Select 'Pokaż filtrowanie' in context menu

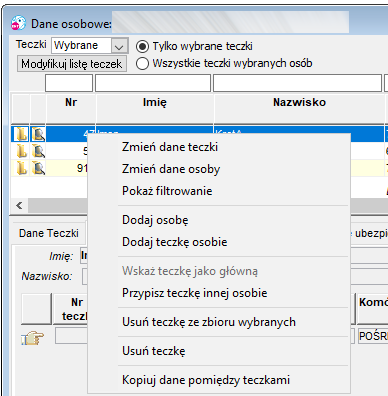[219, 191]
